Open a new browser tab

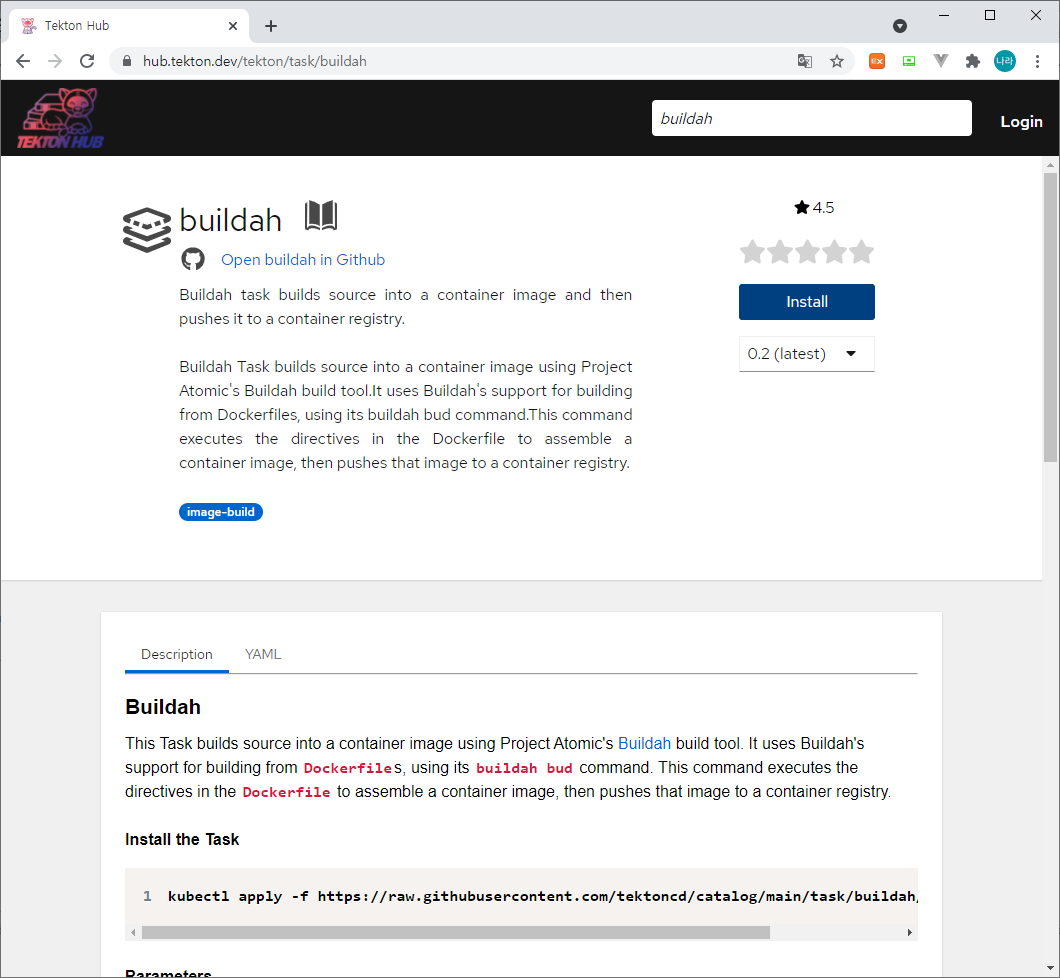coord(270,26)
